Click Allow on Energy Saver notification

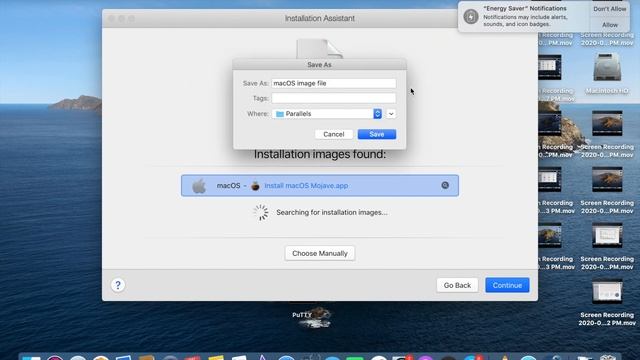(x=610, y=25)
